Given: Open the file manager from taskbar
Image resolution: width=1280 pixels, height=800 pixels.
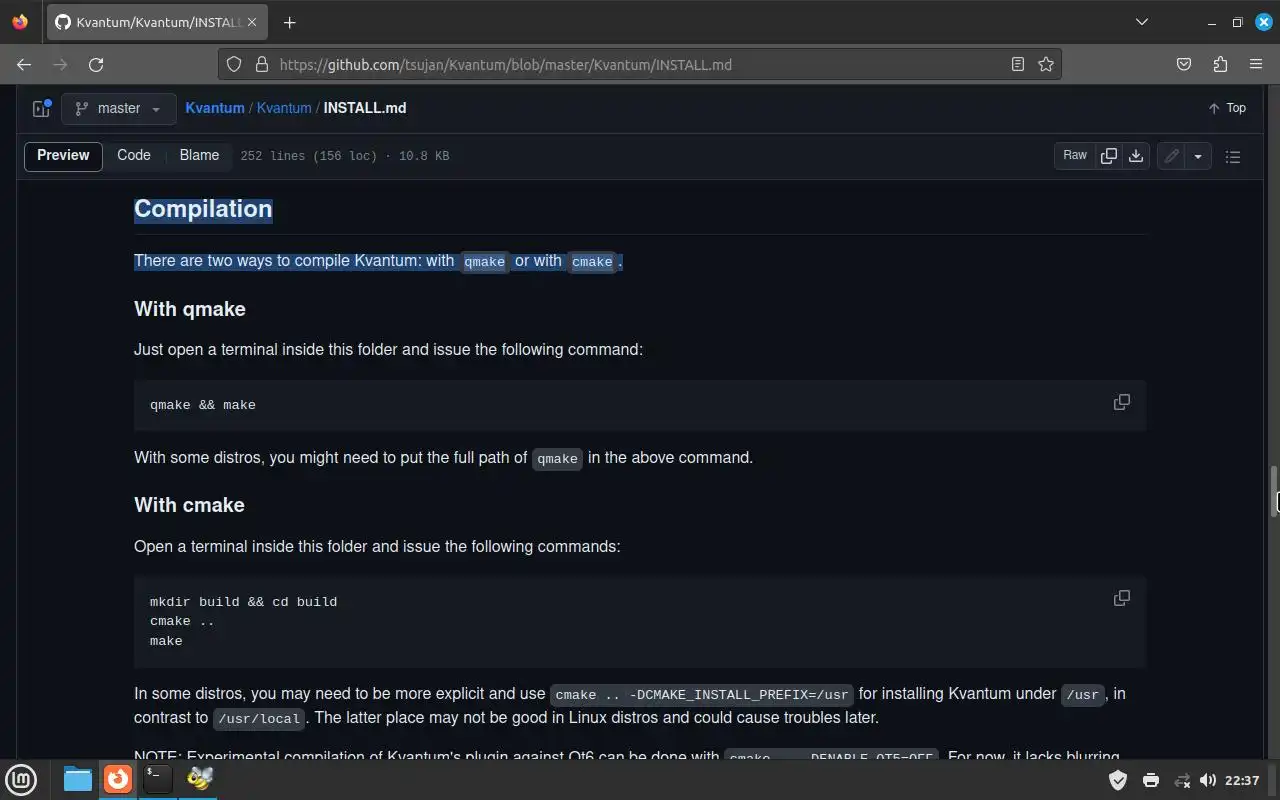Looking at the screenshot, I should (x=78, y=779).
